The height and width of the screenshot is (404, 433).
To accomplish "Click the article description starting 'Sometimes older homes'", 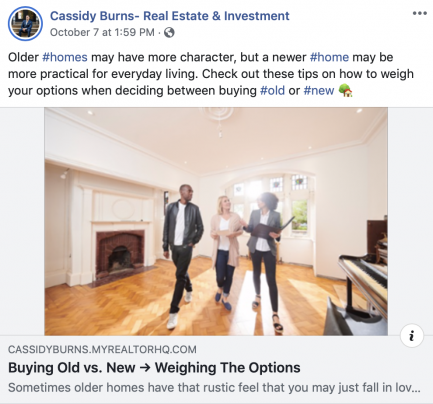I will [x=214, y=388].
